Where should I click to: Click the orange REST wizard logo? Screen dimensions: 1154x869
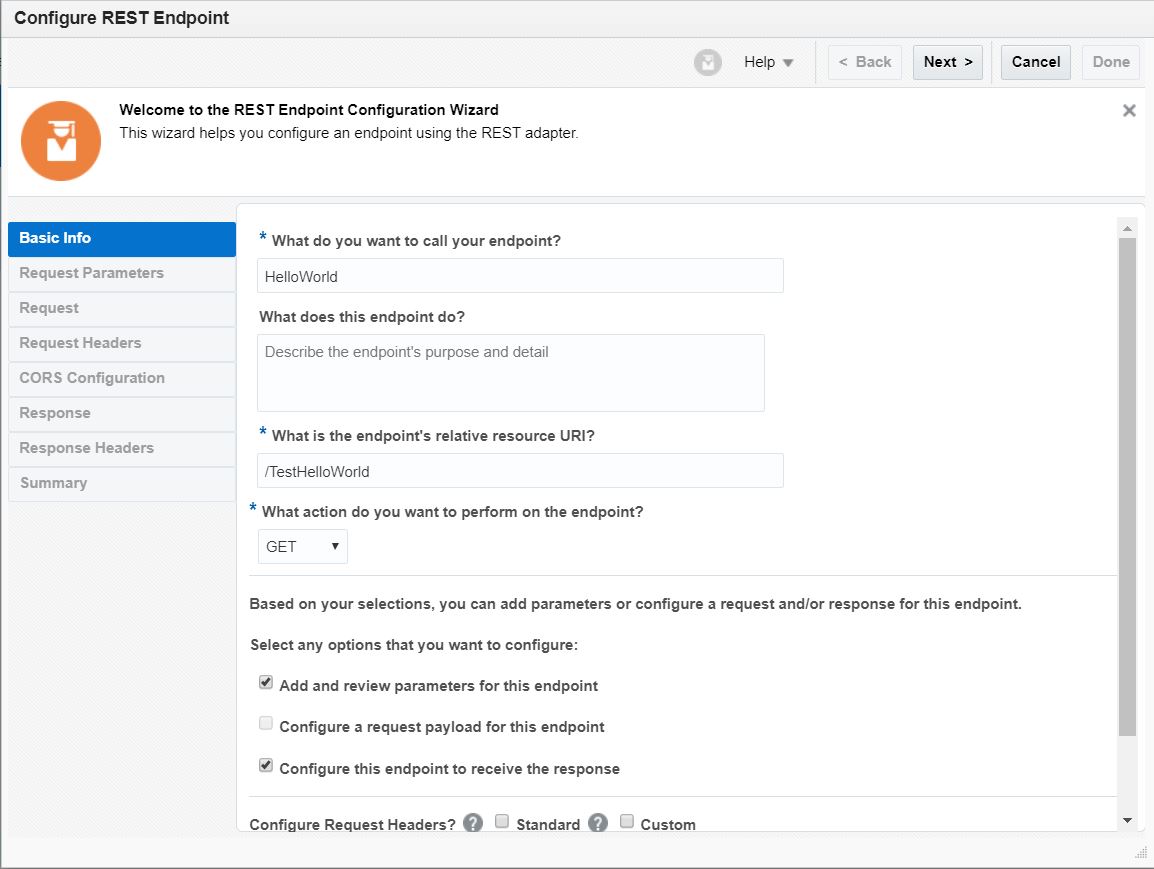(61, 141)
